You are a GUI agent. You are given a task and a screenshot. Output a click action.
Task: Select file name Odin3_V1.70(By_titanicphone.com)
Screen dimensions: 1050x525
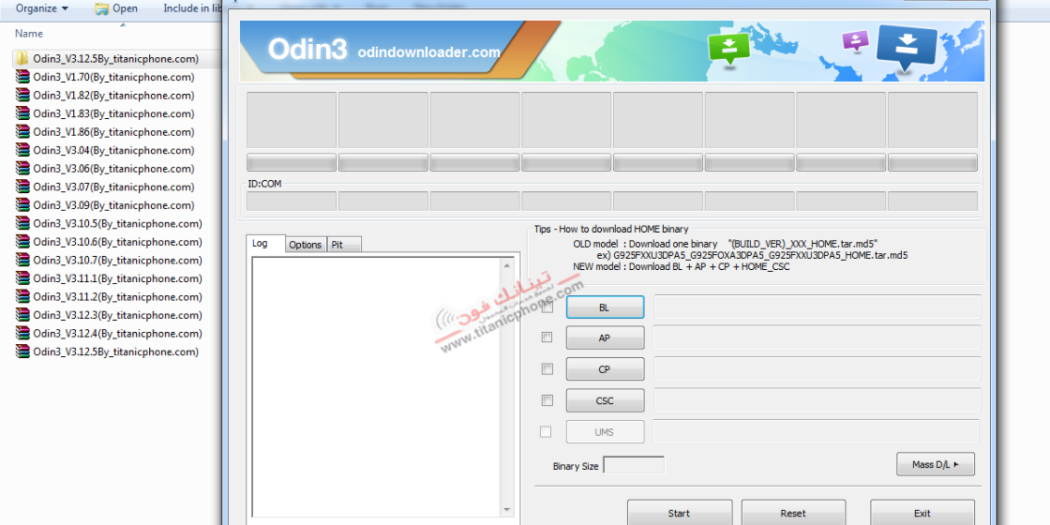coord(114,77)
